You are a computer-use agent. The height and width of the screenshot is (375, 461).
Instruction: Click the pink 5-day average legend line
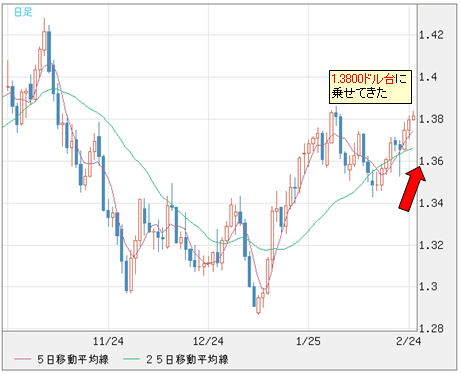point(22,359)
